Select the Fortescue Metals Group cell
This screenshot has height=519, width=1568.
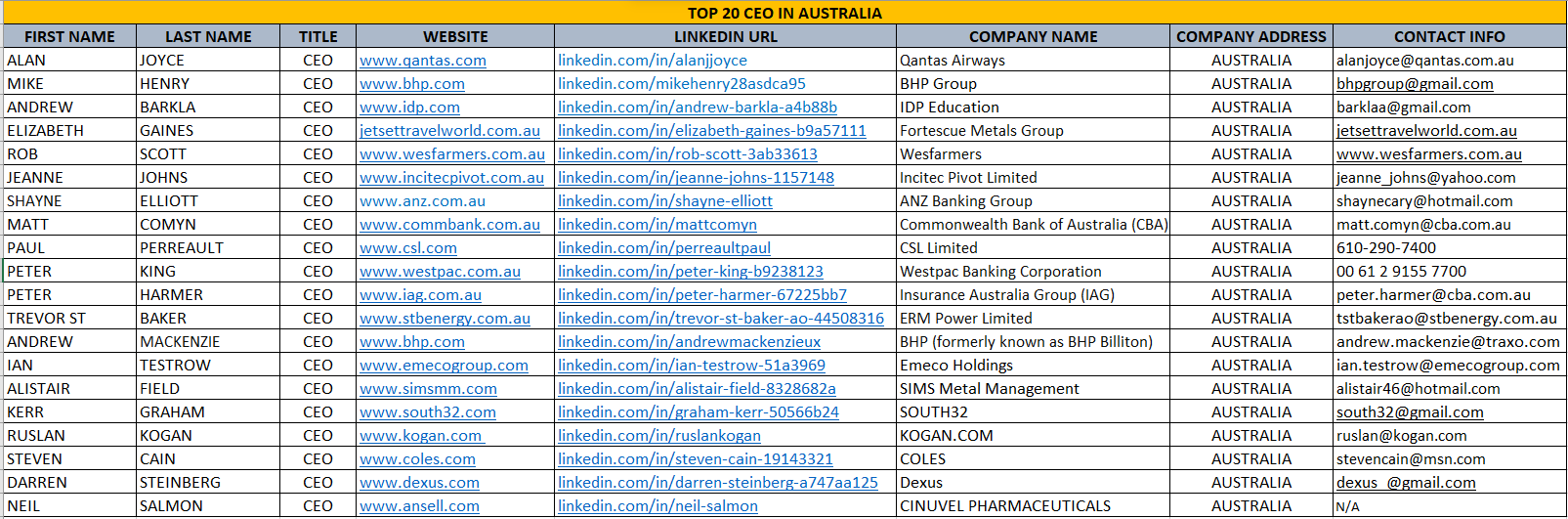click(1034, 131)
